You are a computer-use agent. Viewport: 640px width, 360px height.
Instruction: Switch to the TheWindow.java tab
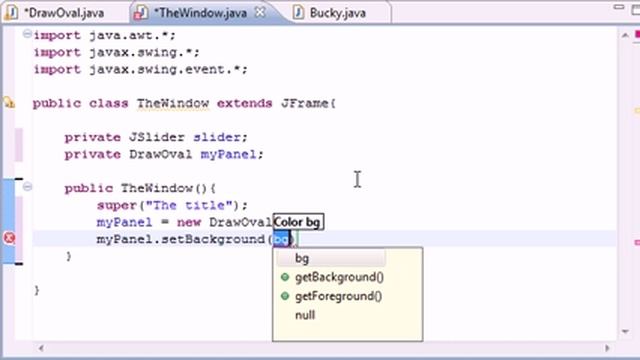pyautogui.click(x=201, y=13)
